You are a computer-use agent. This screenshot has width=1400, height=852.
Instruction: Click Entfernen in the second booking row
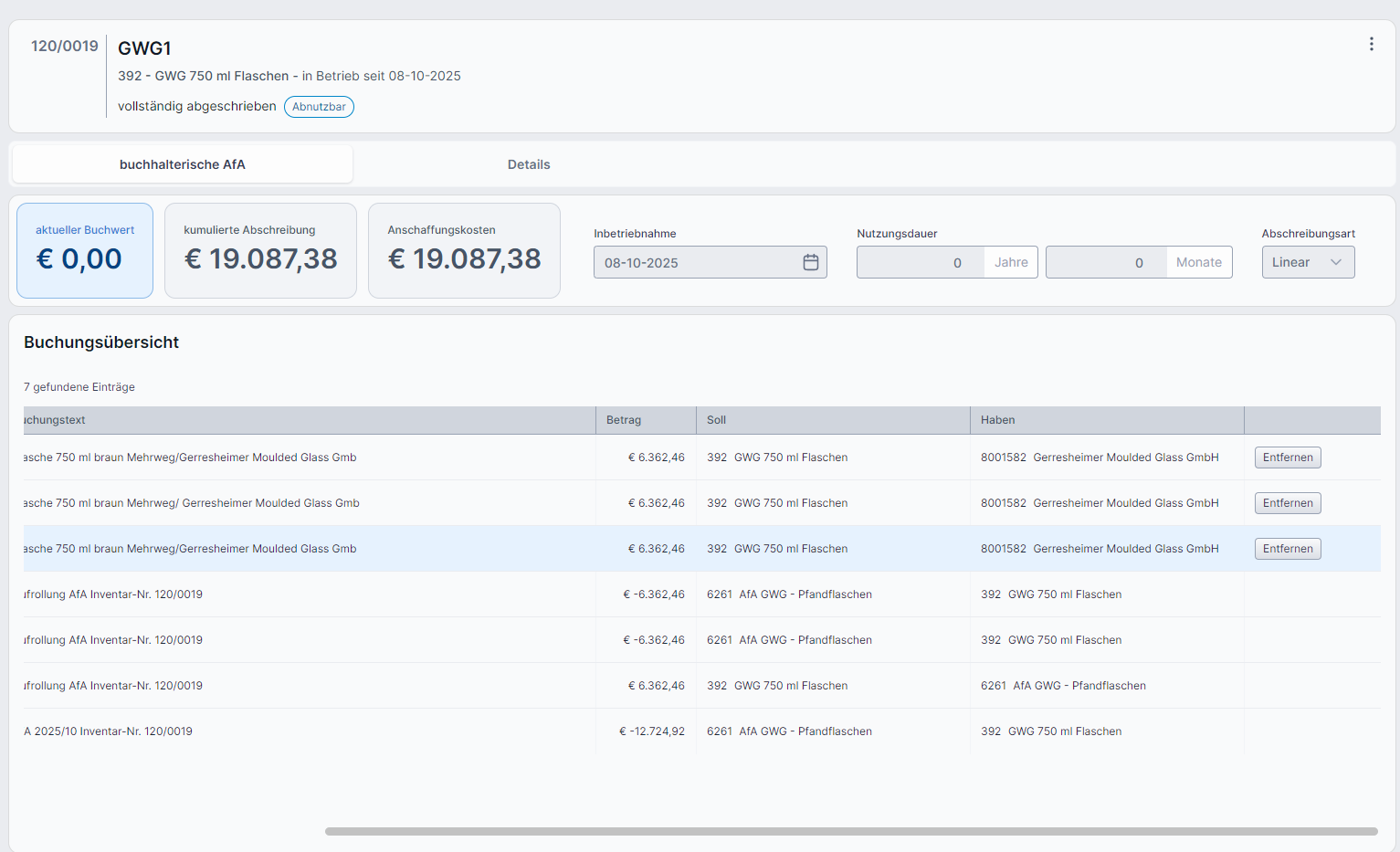click(1287, 503)
